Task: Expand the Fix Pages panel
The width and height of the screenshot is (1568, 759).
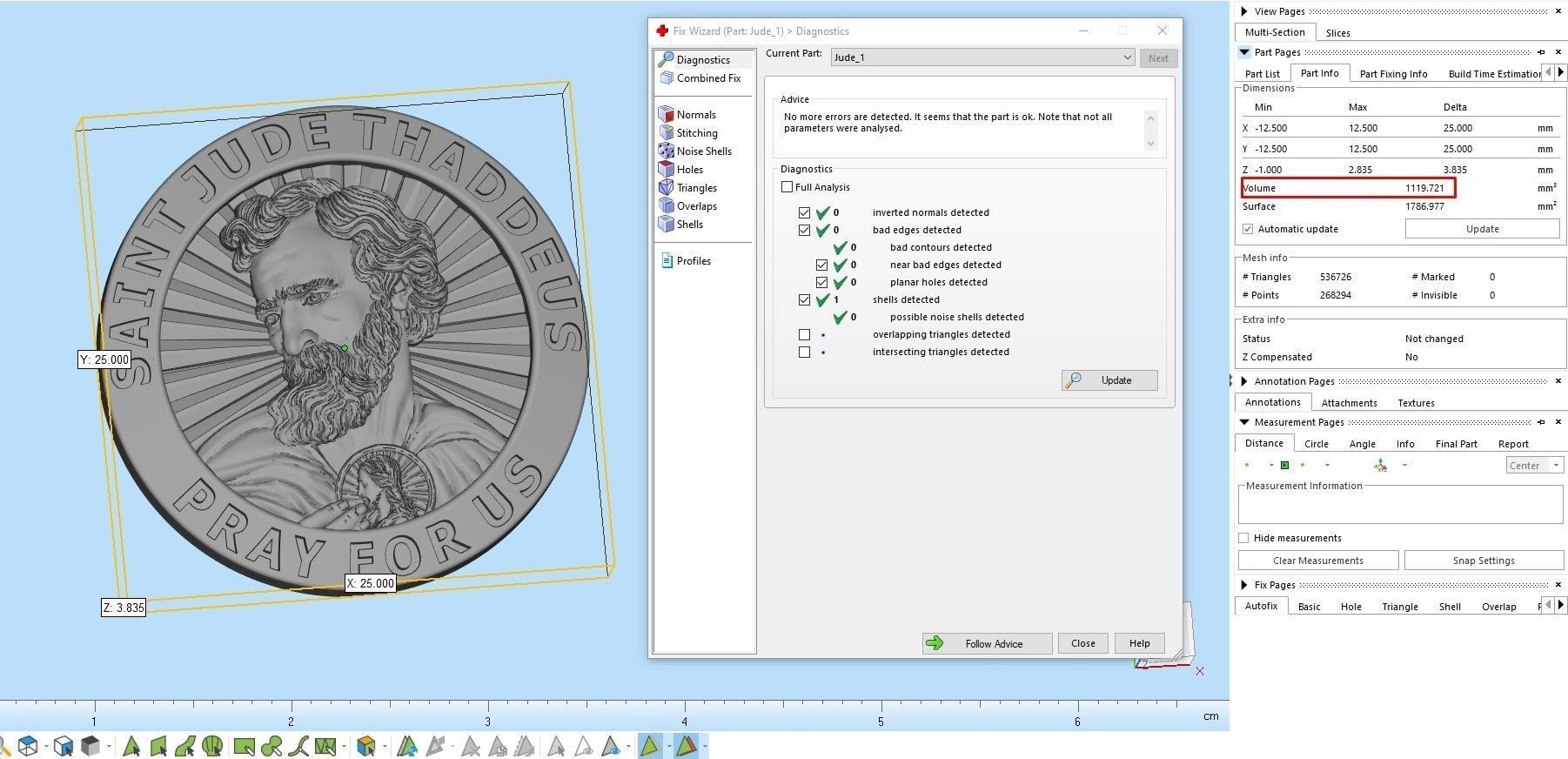Action: click(x=1244, y=585)
